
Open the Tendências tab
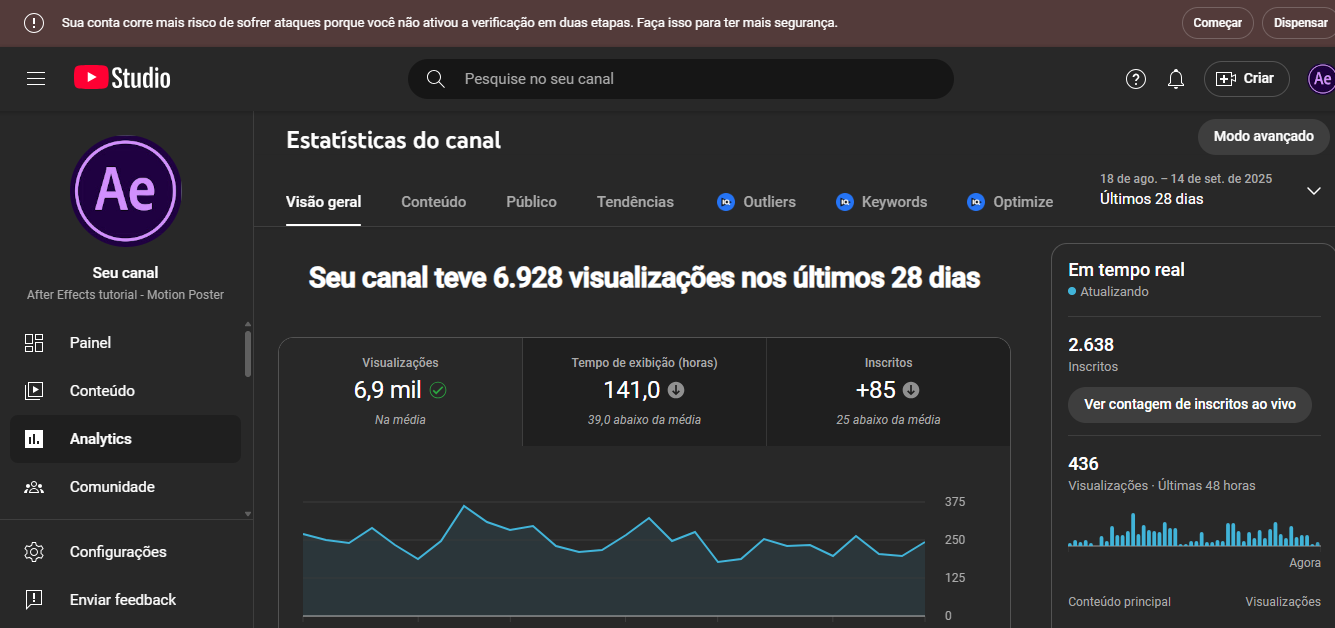635,202
